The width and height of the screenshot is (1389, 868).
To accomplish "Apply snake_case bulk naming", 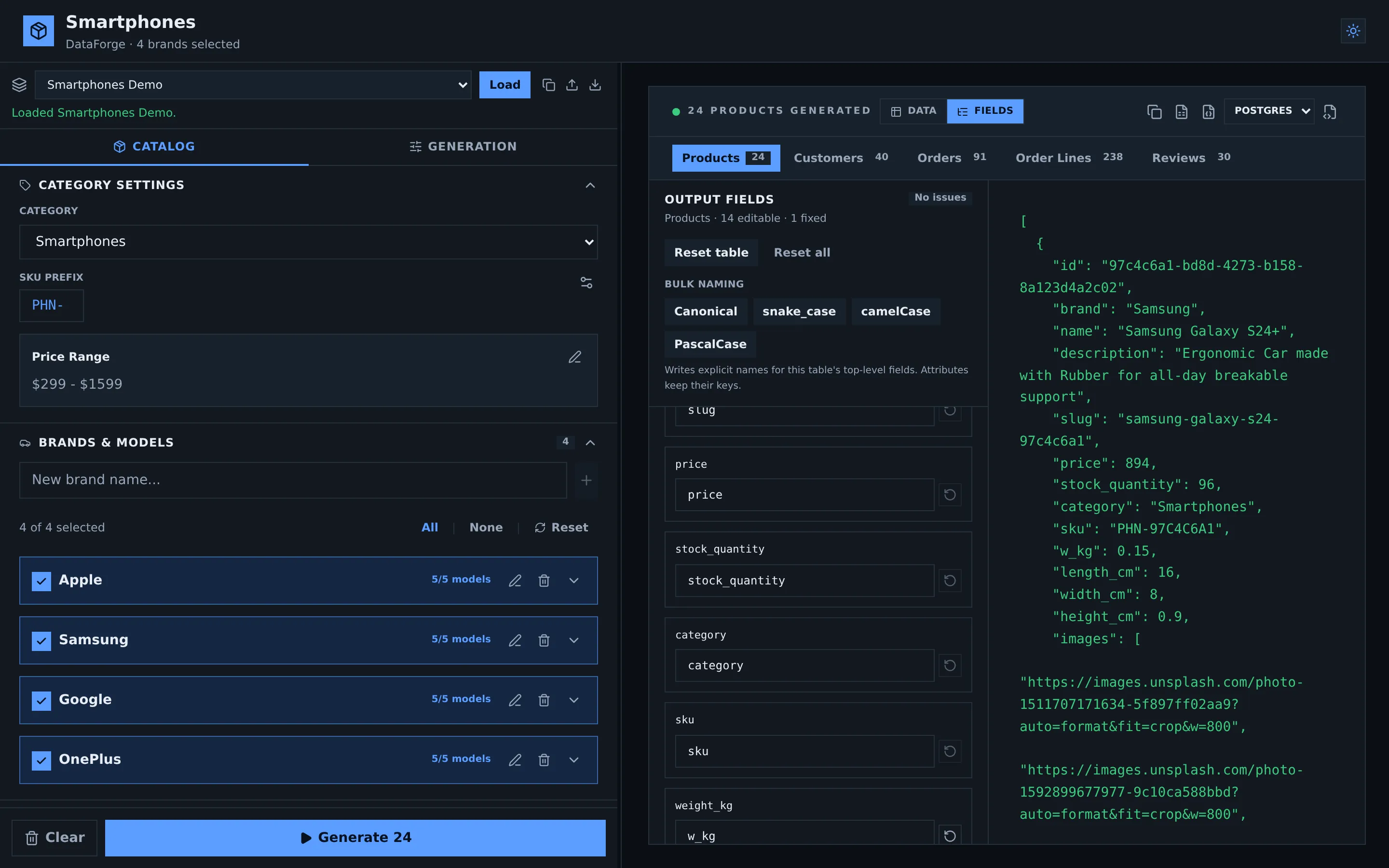I will [799, 311].
